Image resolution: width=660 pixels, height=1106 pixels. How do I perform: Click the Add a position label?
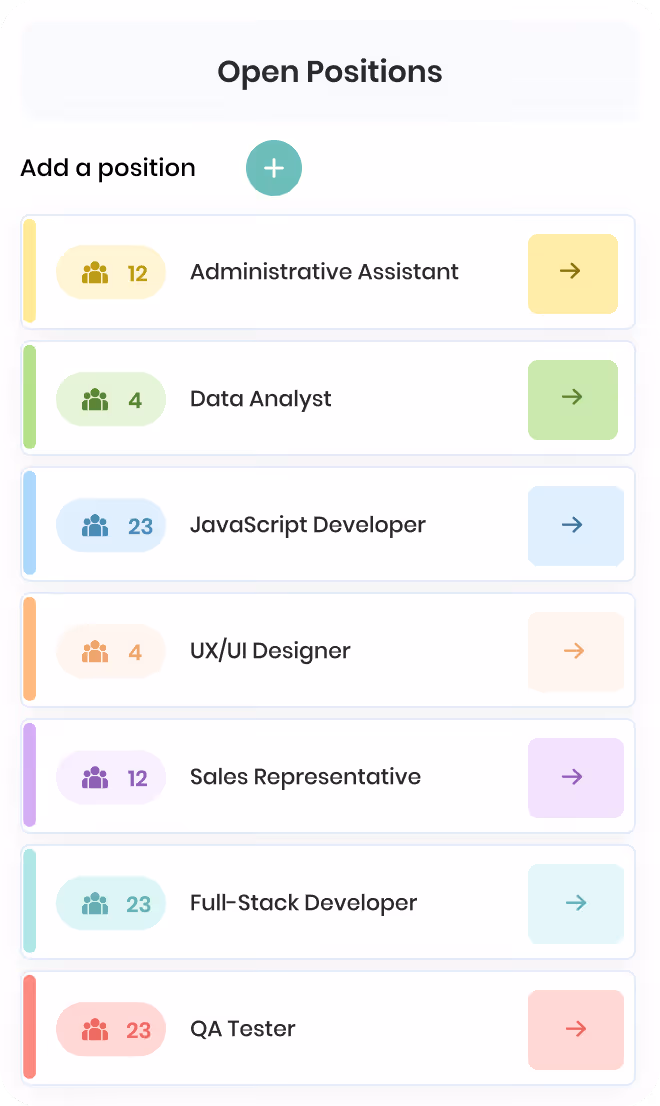(x=108, y=168)
